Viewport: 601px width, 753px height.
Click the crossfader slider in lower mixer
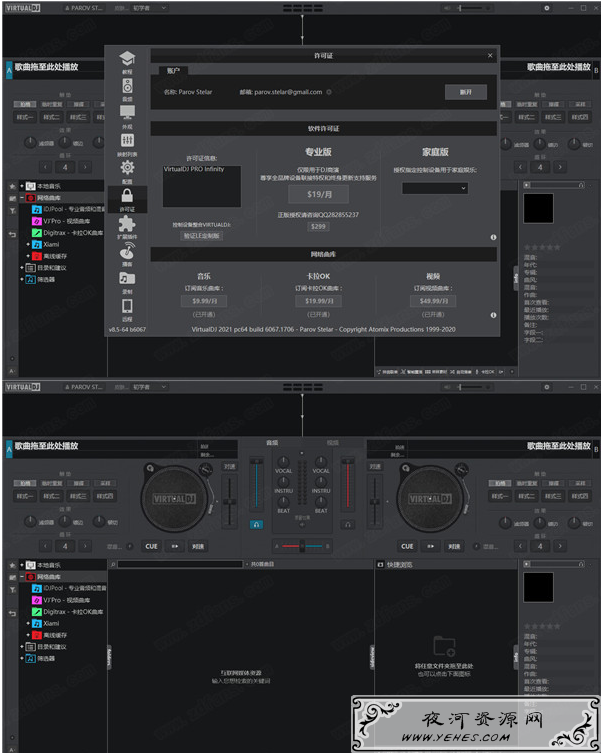click(x=302, y=546)
